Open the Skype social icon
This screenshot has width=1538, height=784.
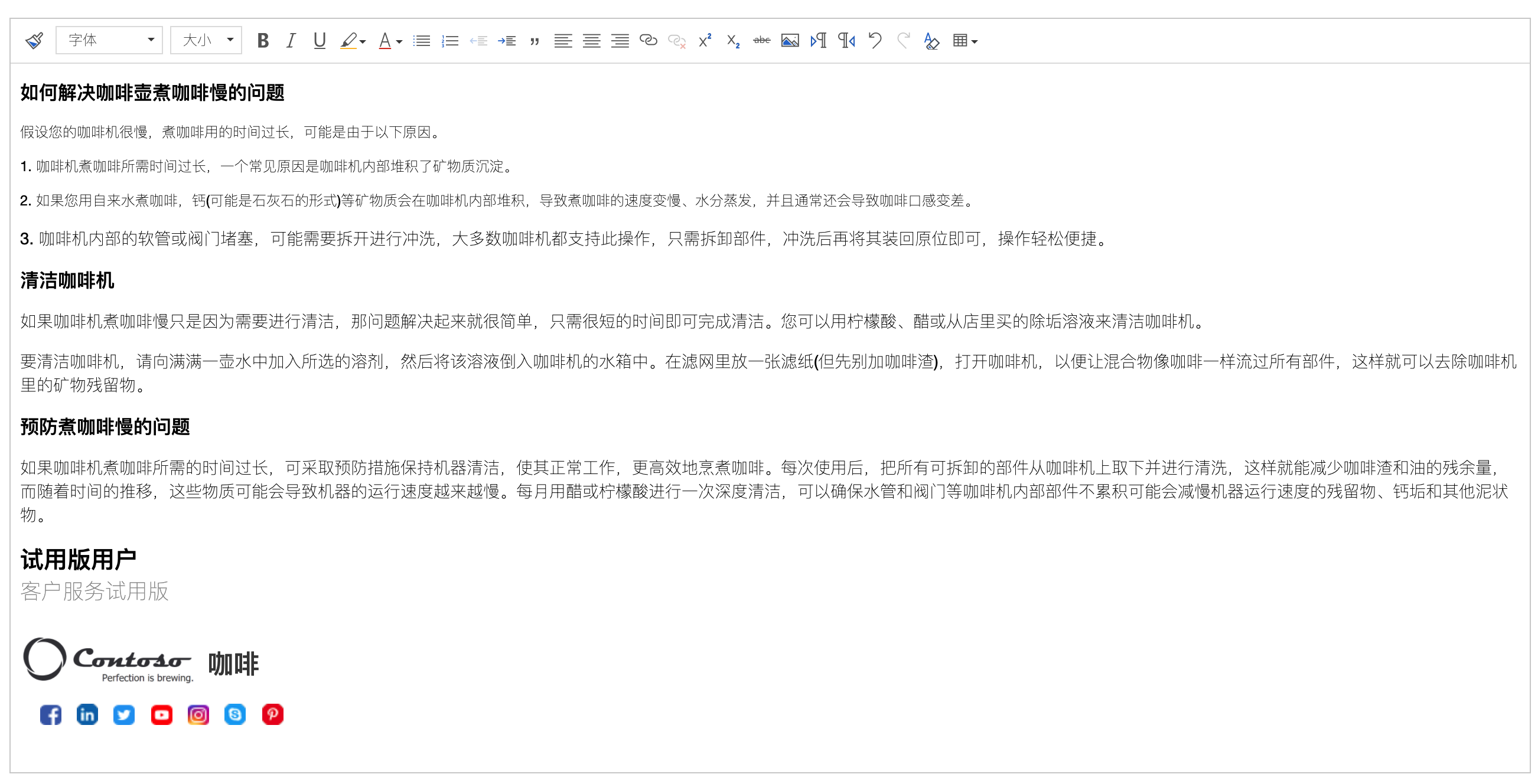point(235,714)
